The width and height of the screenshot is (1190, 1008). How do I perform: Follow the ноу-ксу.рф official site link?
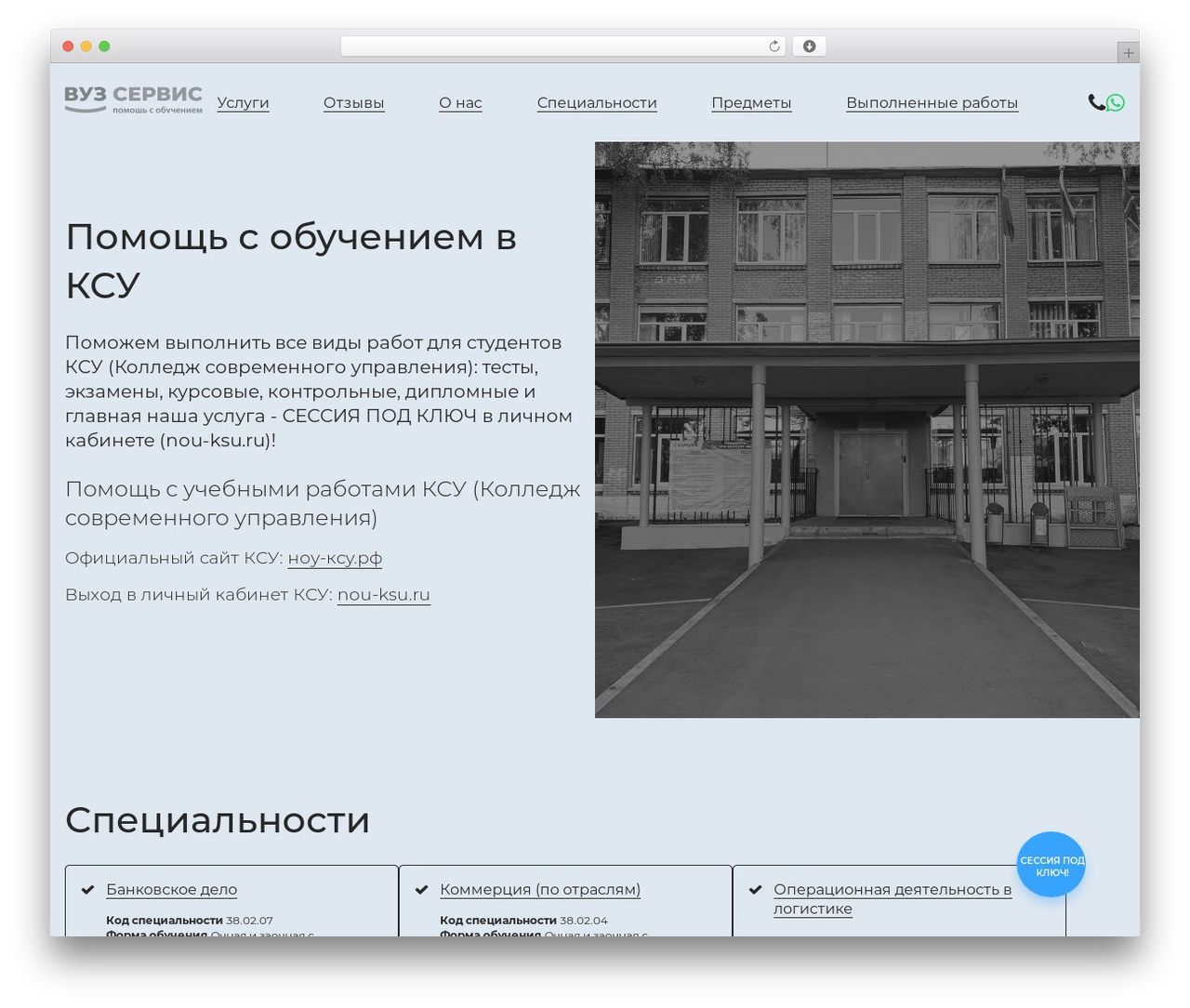tap(335, 558)
